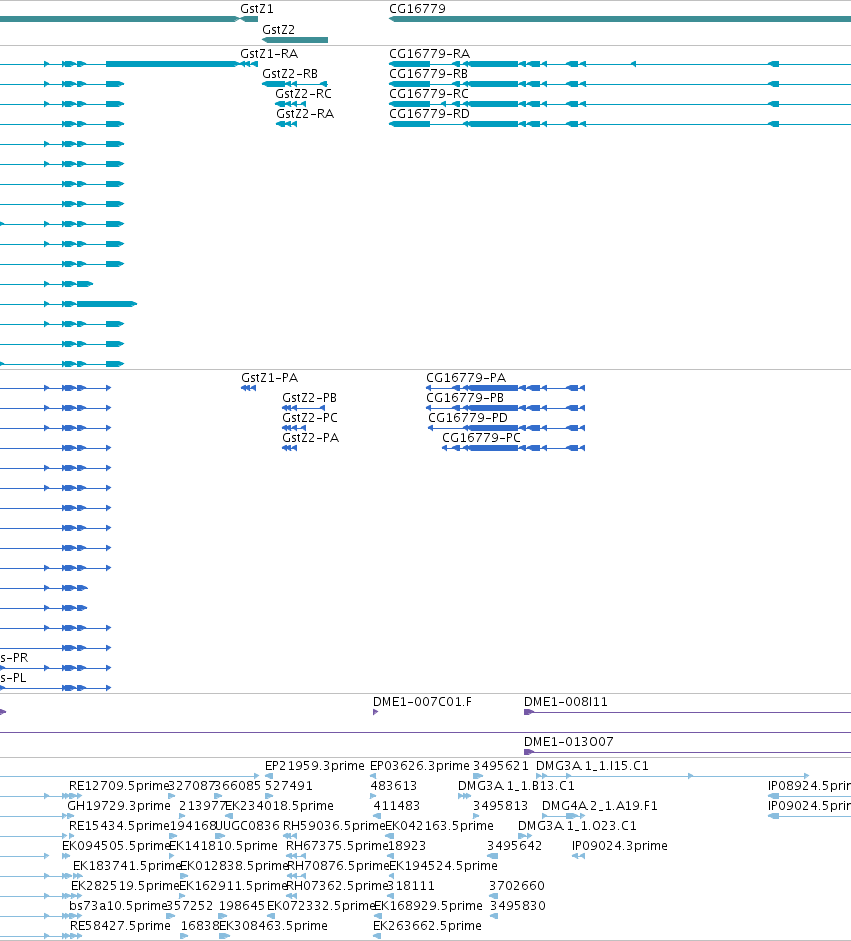Viewport: 851px width, 941px height.
Task: Choose the RH07362.5prime EST label
Action: tap(337, 886)
